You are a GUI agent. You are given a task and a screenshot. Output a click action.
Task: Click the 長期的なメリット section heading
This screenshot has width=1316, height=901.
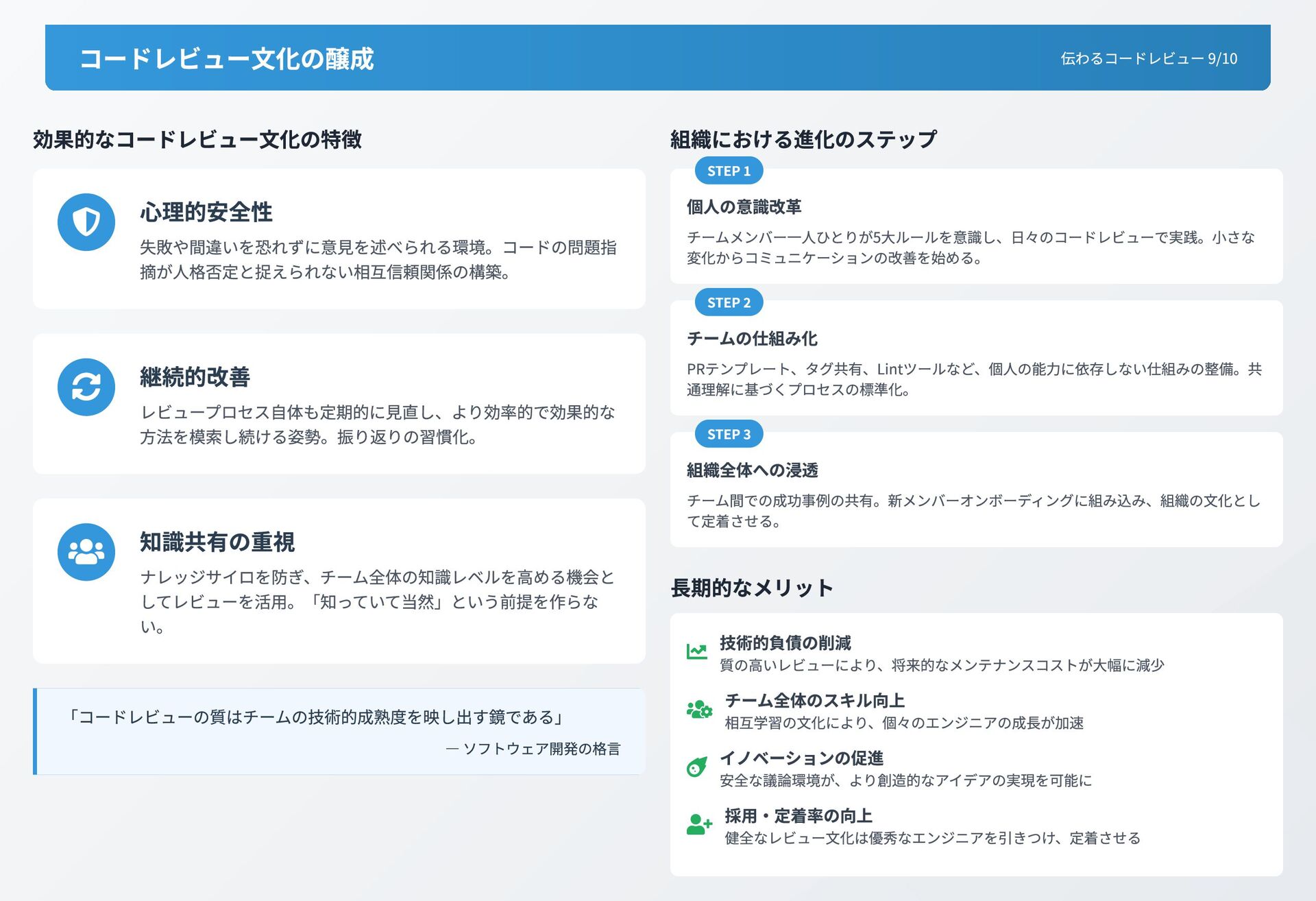(x=752, y=588)
